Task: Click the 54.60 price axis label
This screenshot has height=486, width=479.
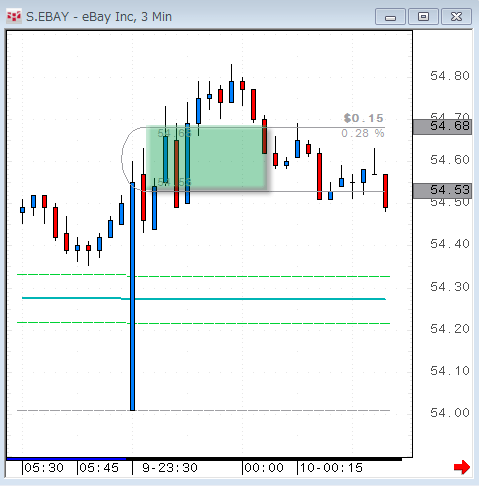Action: (x=450, y=160)
